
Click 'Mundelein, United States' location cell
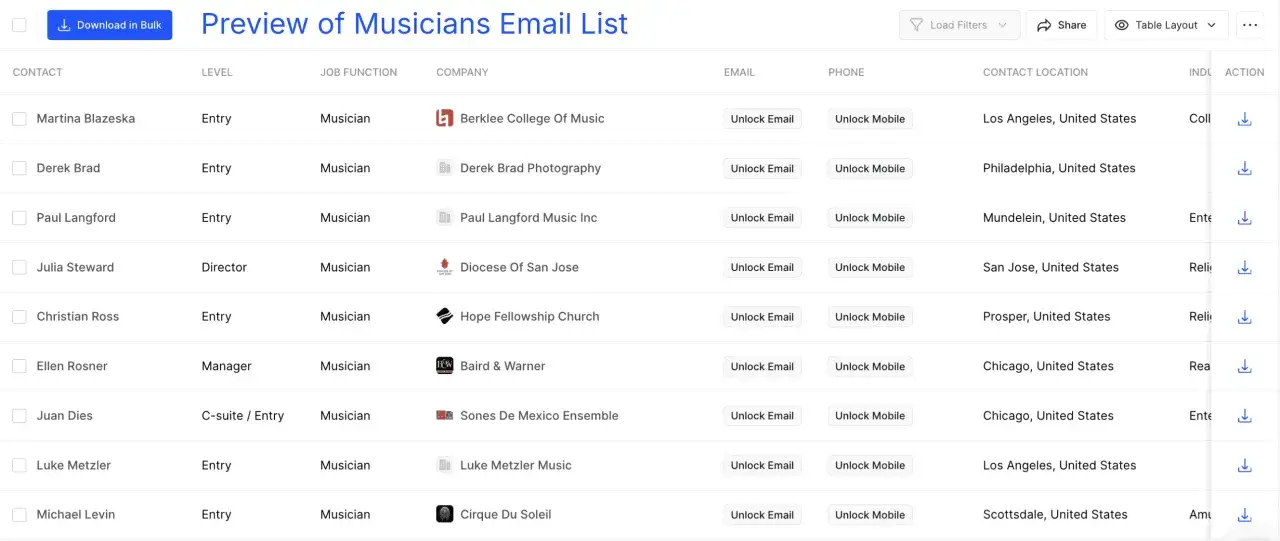[1054, 217]
